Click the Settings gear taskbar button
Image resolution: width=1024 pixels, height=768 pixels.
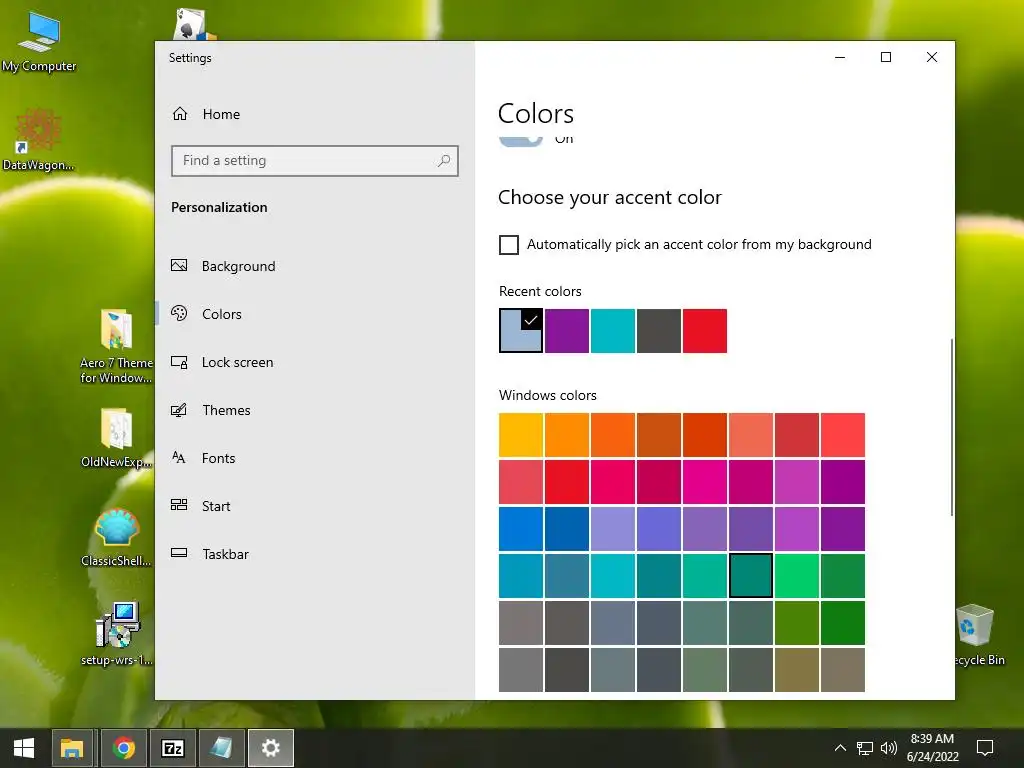click(x=270, y=748)
